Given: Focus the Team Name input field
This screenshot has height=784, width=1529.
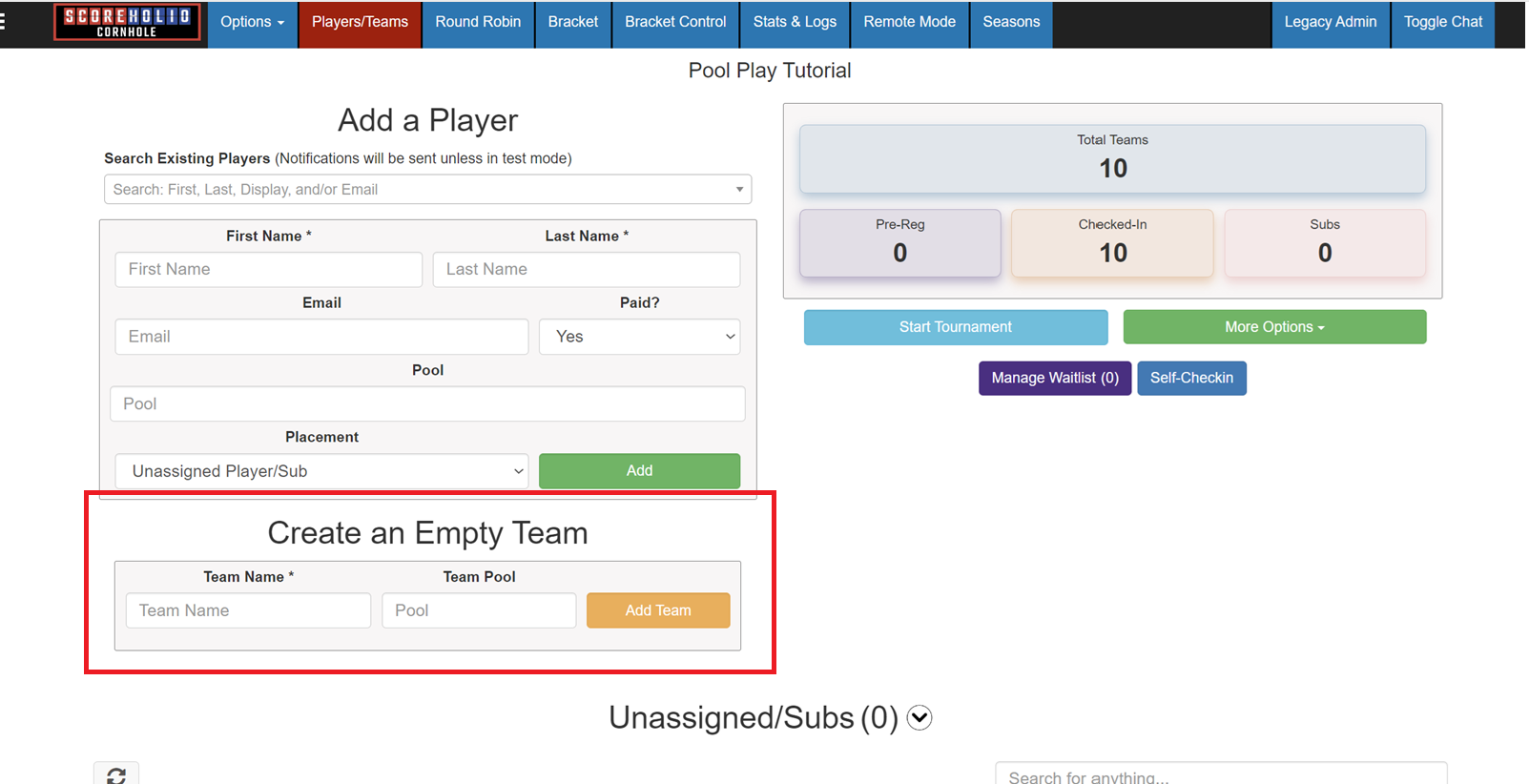Looking at the screenshot, I should (248, 610).
